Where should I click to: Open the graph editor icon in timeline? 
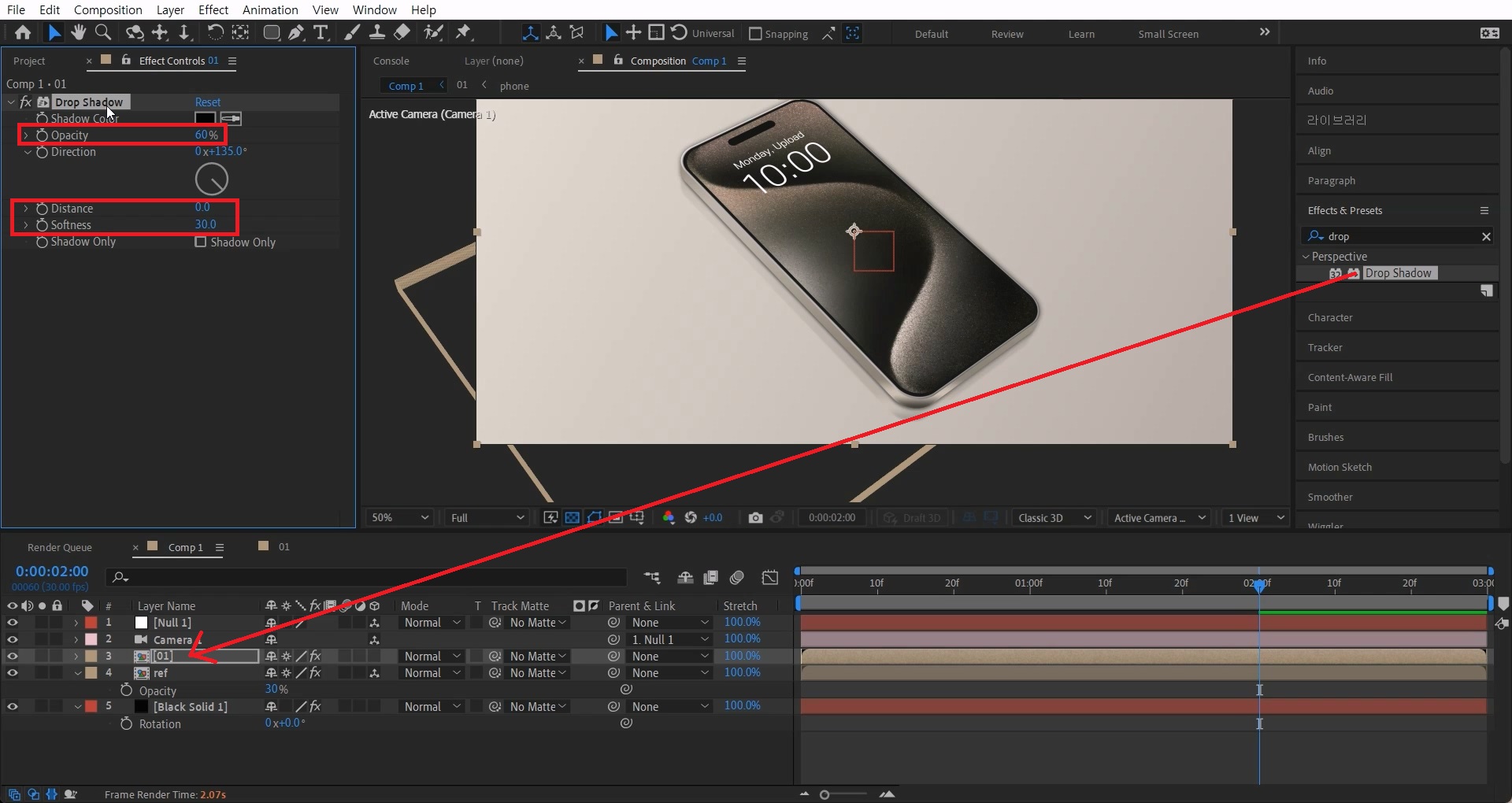point(770,578)
